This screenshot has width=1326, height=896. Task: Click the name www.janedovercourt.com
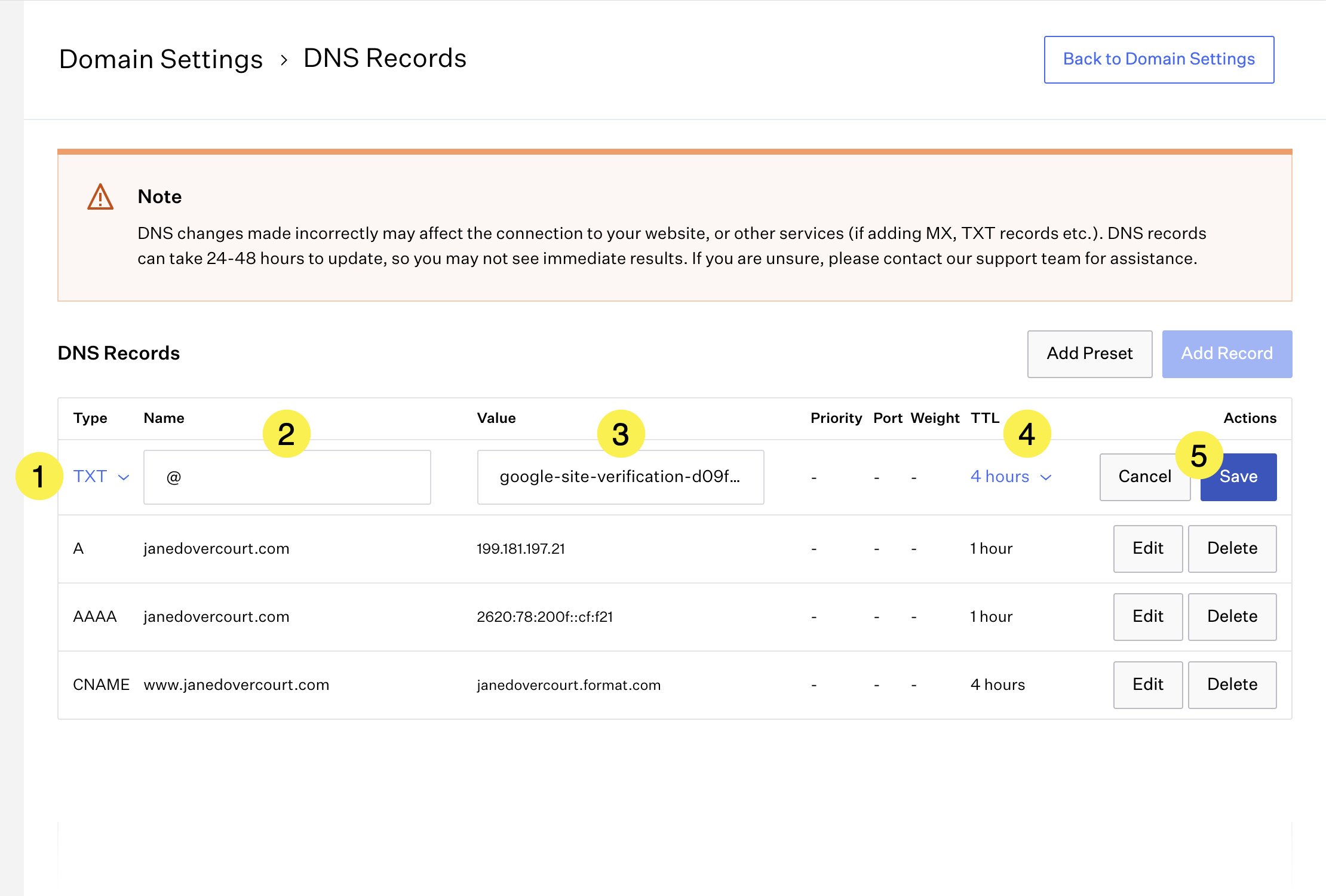point(237,685)
